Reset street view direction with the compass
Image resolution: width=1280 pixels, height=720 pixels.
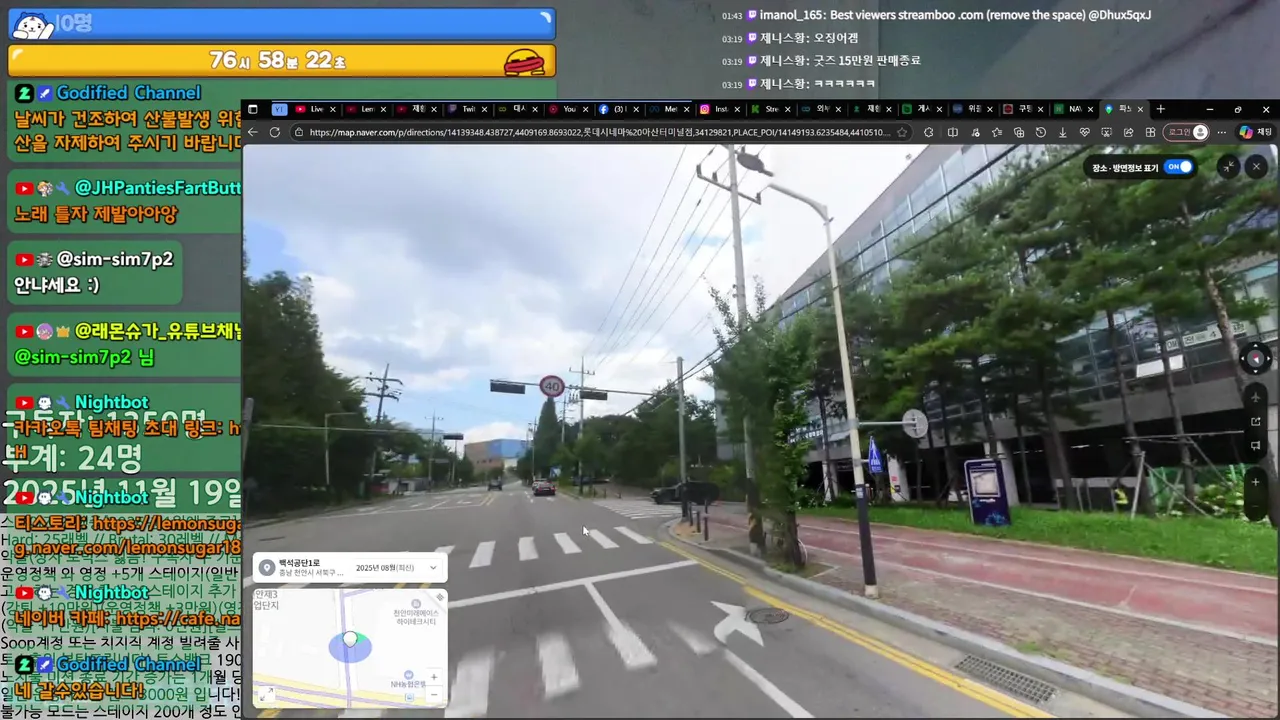click(1256, 358)
